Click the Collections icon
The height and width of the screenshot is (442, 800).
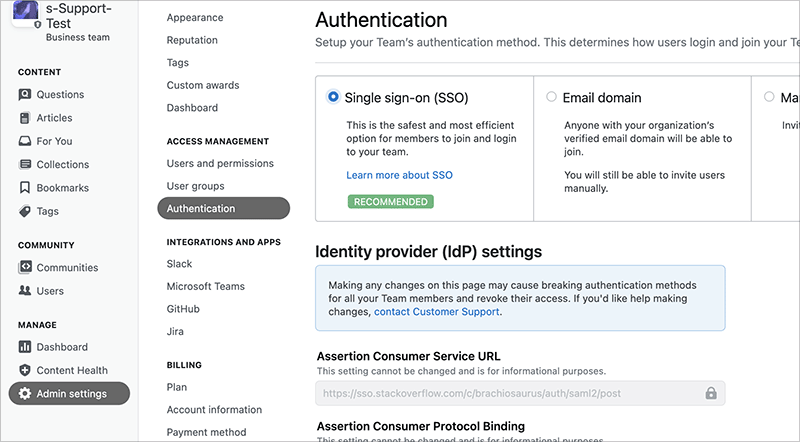tap(25, 165)
